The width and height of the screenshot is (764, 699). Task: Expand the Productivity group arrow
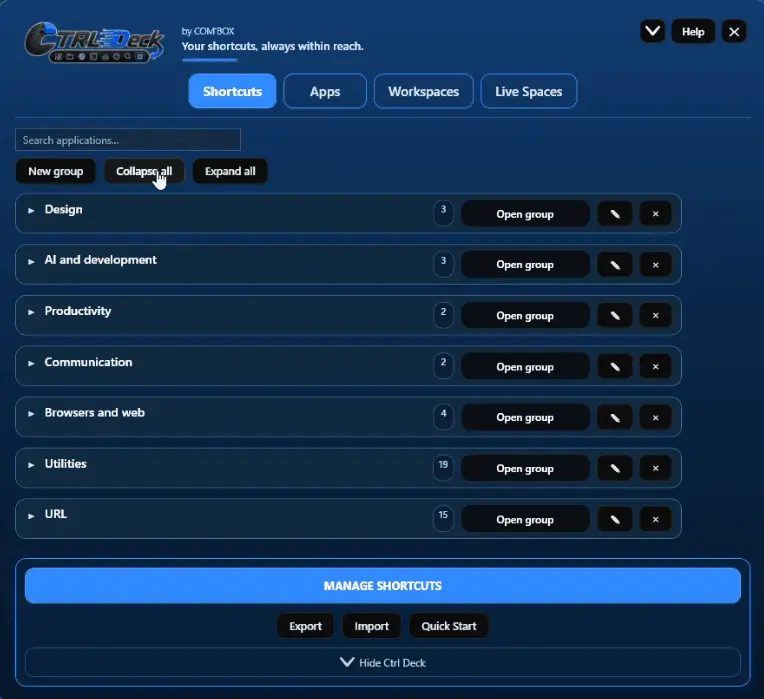(31, 312)
